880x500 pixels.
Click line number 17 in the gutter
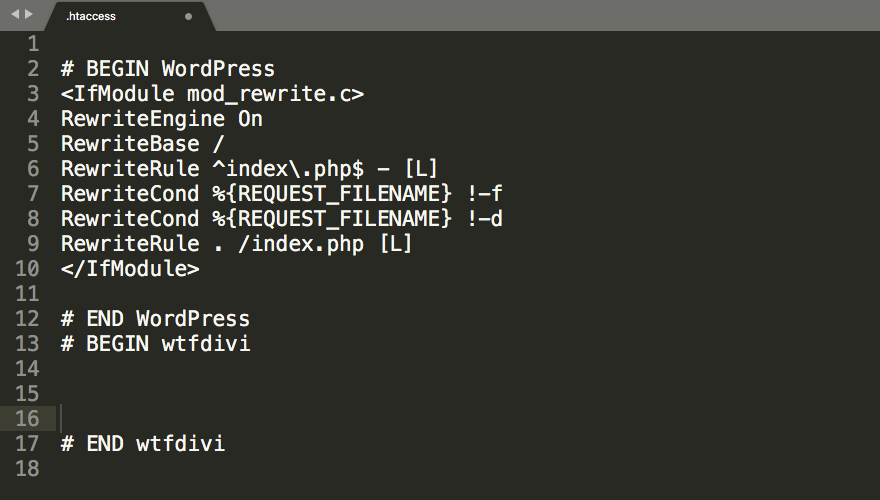pyautogui.click(x=27, y=443)
